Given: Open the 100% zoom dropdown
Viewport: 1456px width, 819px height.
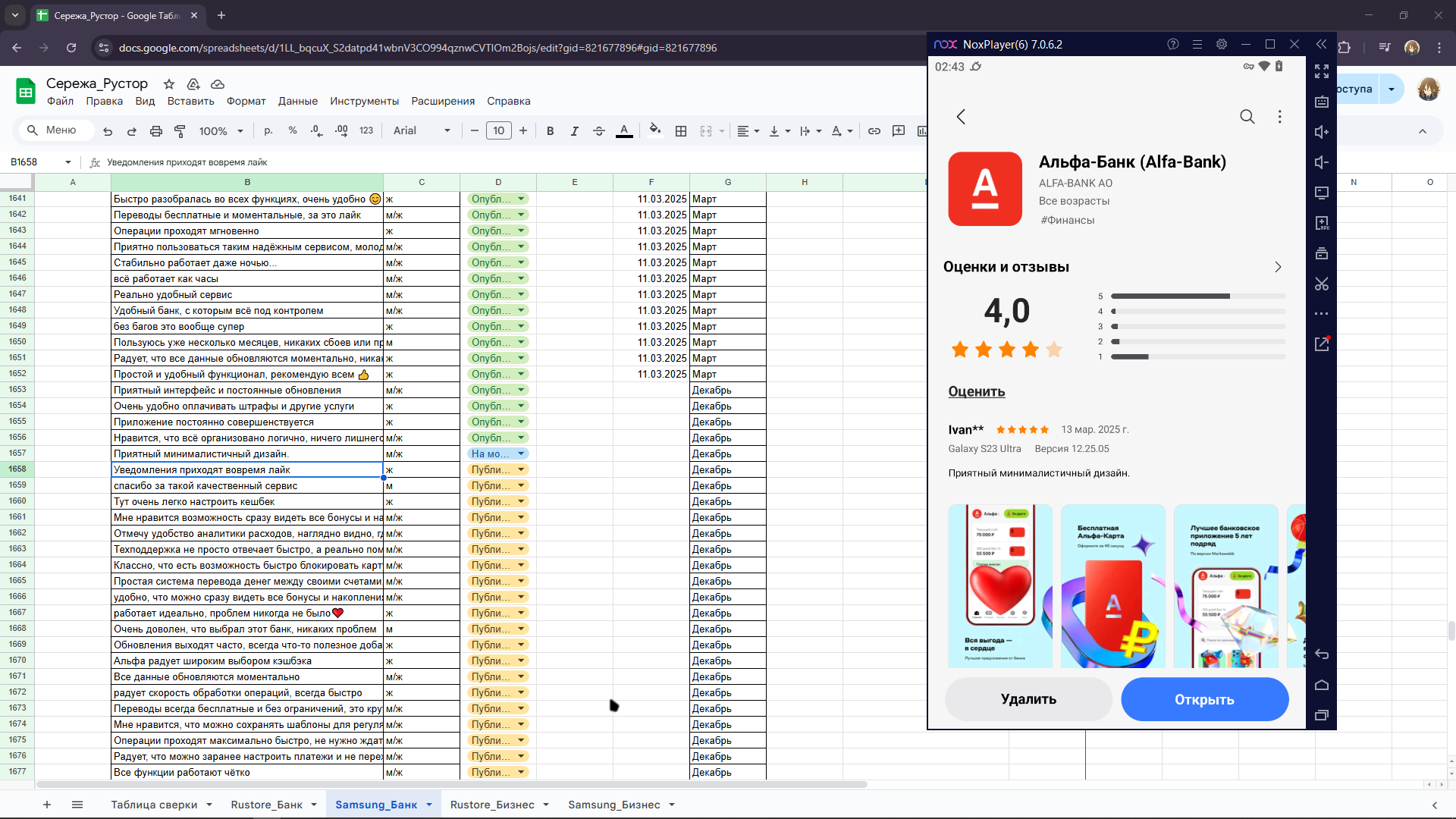Looking at the screenshot, I should pyautogui.click(x=221, y=131).
